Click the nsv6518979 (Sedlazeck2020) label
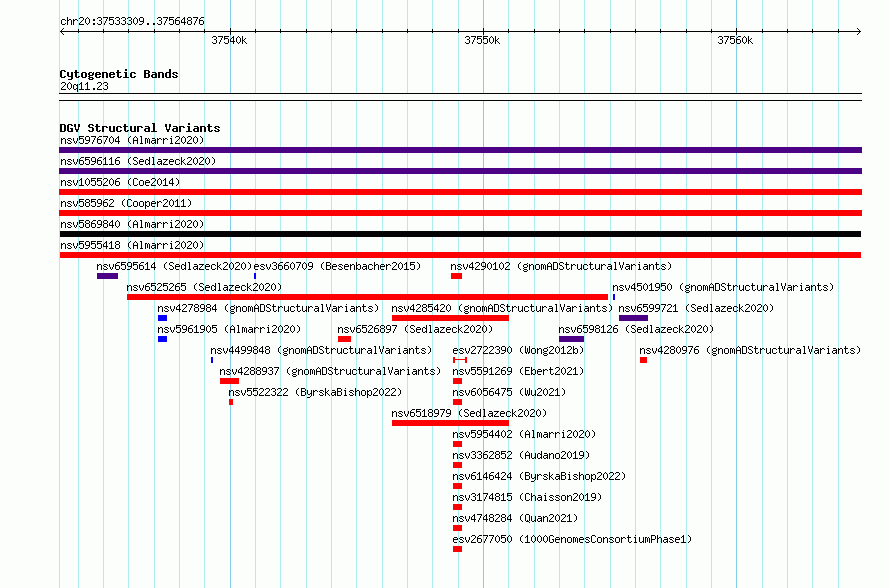 coord(469,413)
